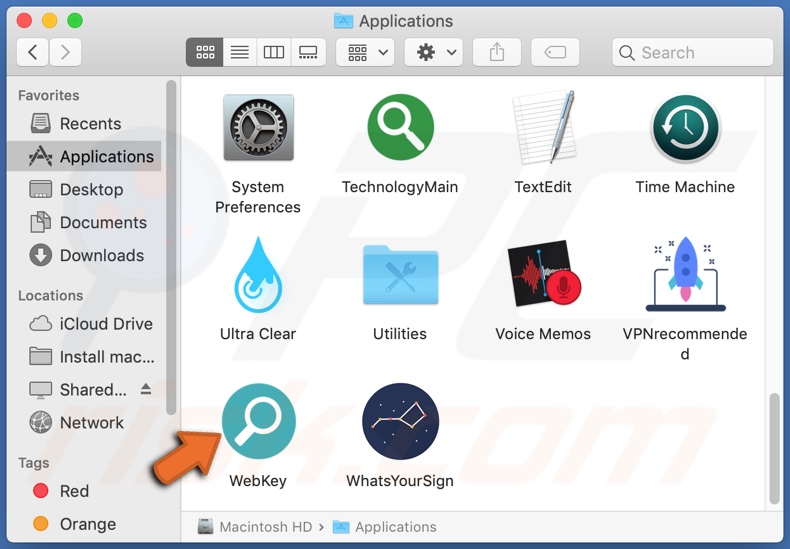Click the Voice Memos name label
The width and height of the screenshot is (790, 549).
point(543,333)
